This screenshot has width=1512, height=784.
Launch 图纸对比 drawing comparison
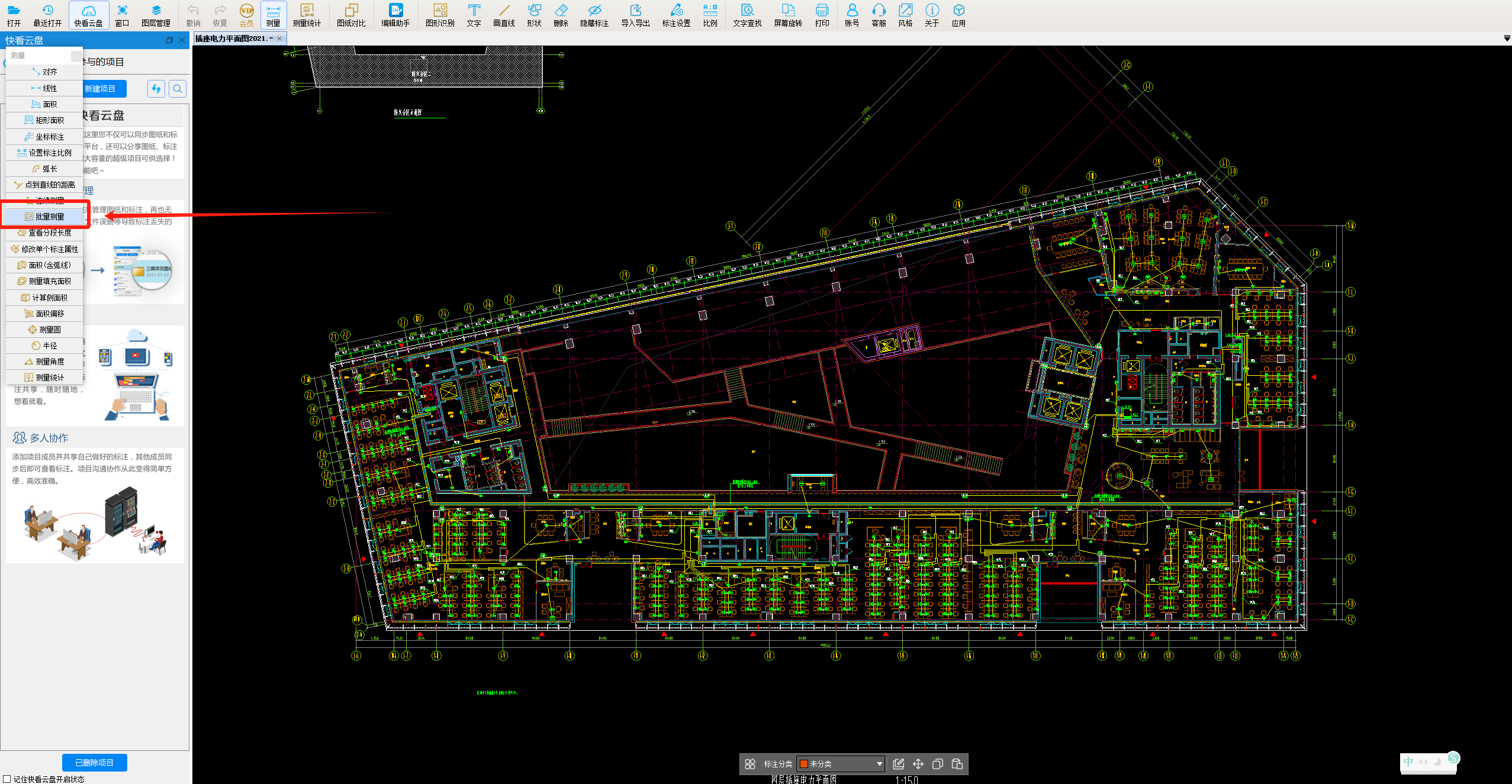coord(351,15)
